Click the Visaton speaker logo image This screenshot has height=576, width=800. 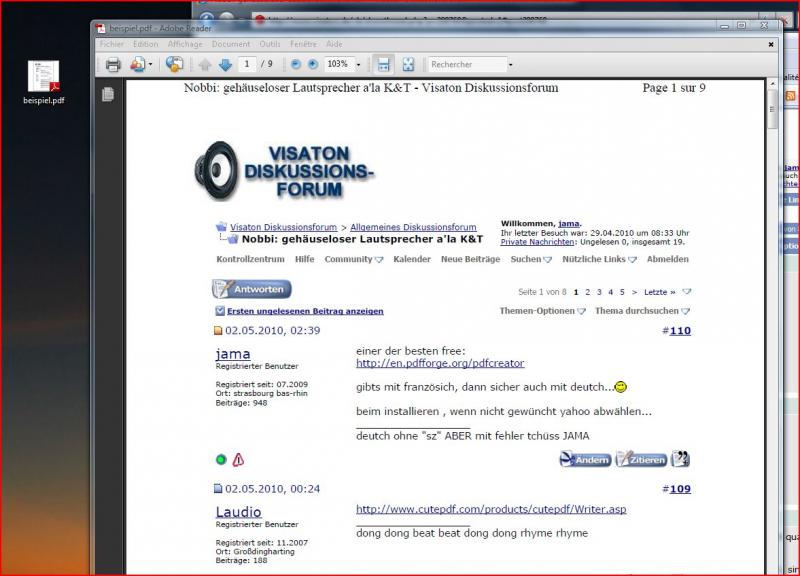pos(216,170)
